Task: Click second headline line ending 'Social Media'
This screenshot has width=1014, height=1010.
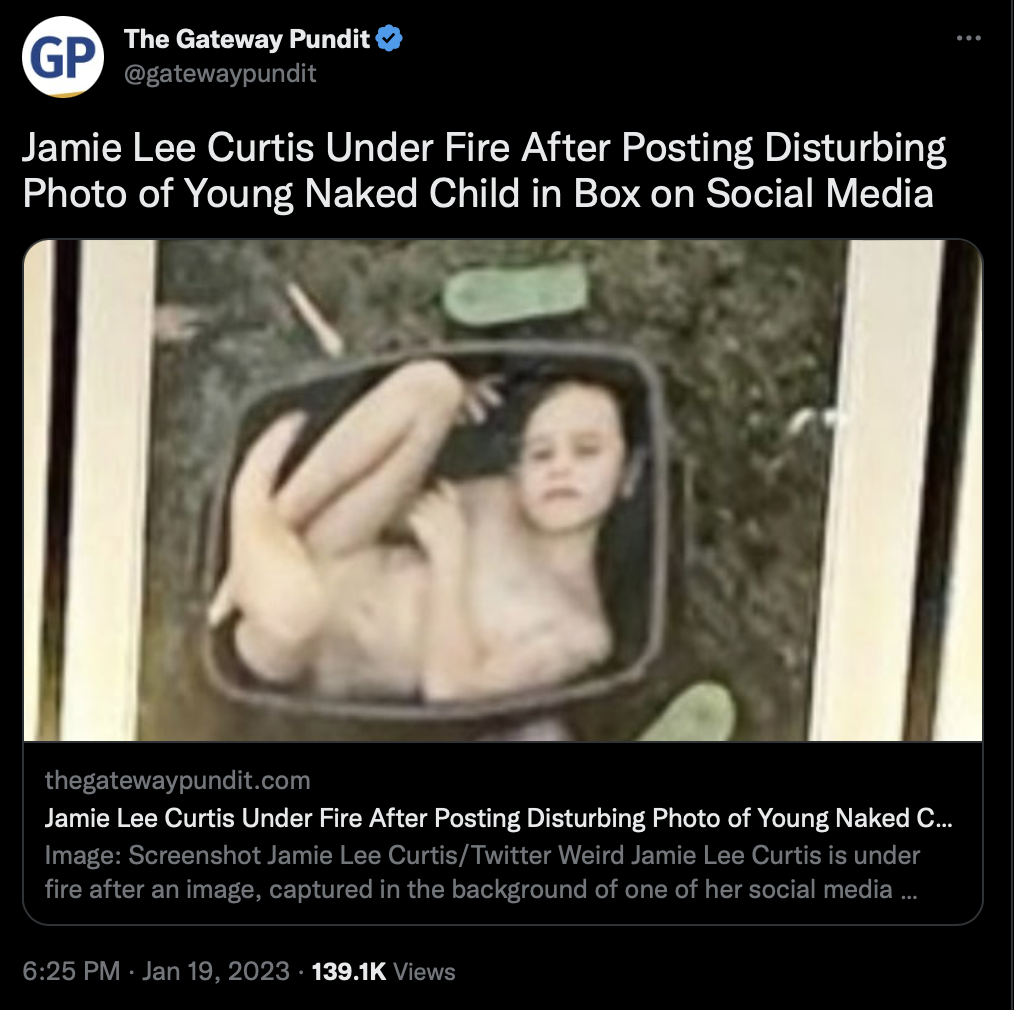Action: pos(478,193)
